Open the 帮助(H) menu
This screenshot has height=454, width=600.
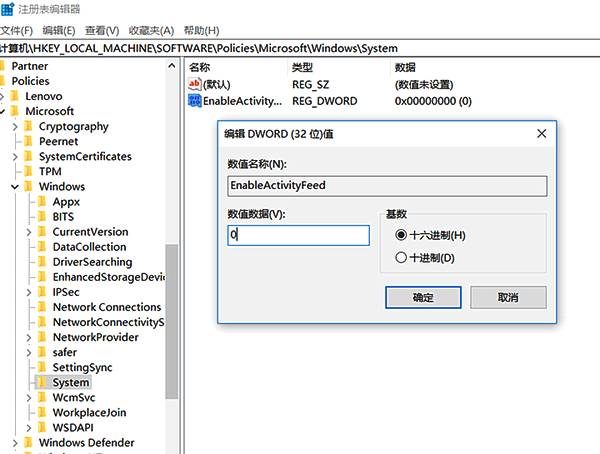tap(201, 30)
